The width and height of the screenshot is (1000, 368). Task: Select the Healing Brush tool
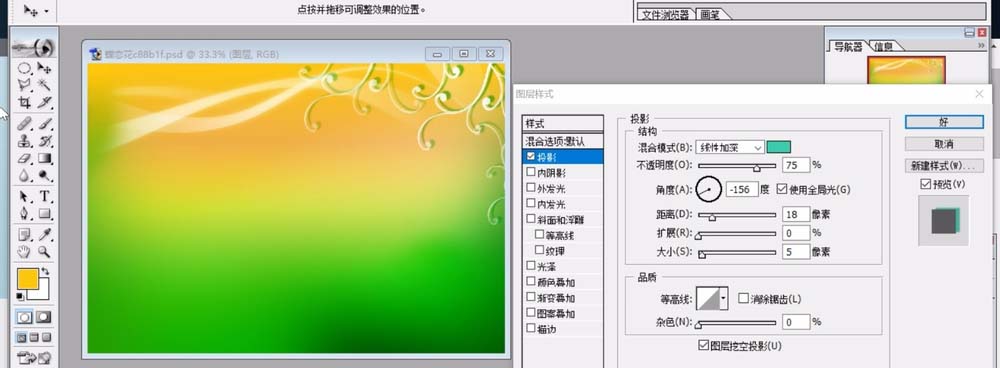[24, 123]
